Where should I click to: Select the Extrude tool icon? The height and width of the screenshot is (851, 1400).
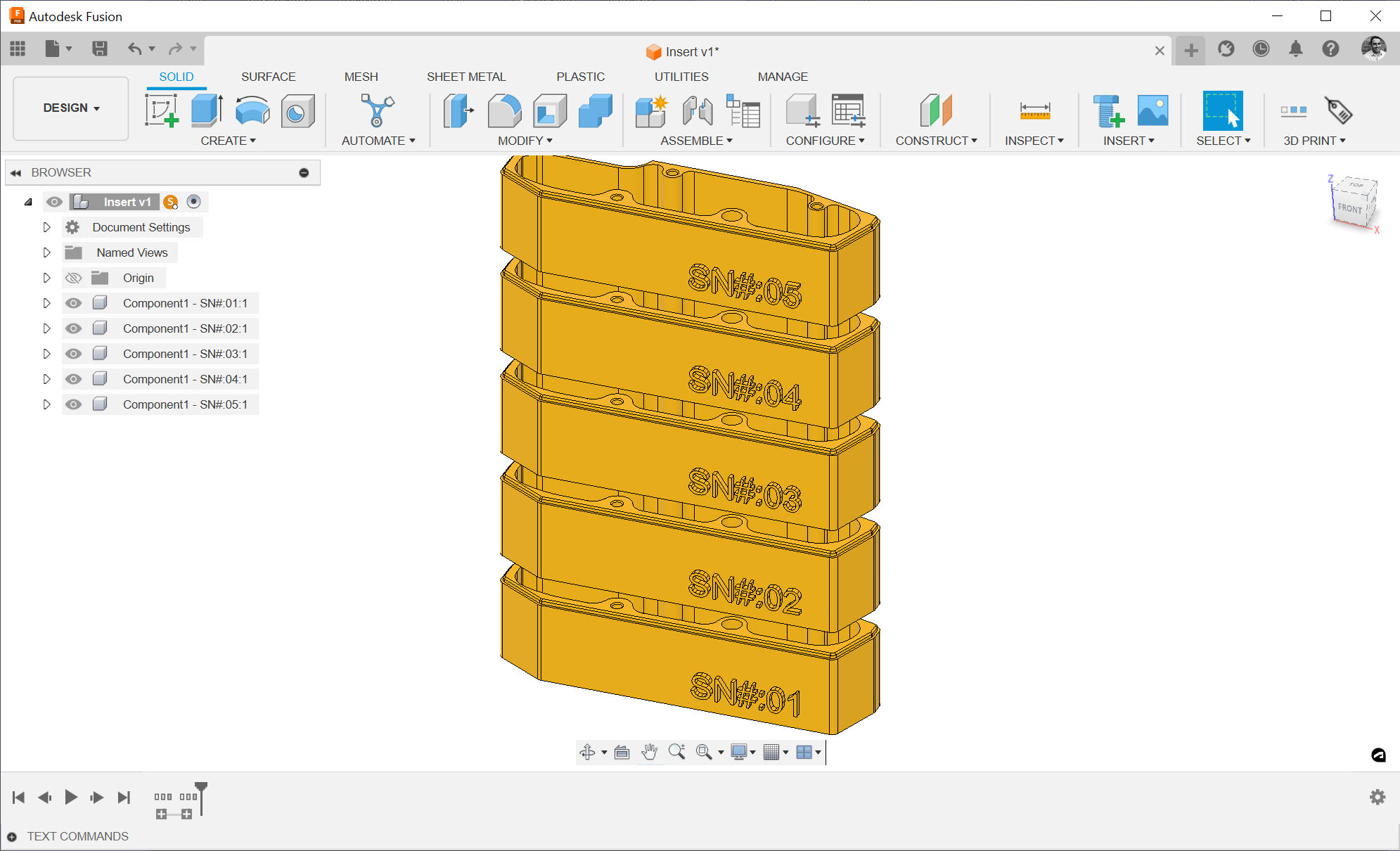(207, 111)
